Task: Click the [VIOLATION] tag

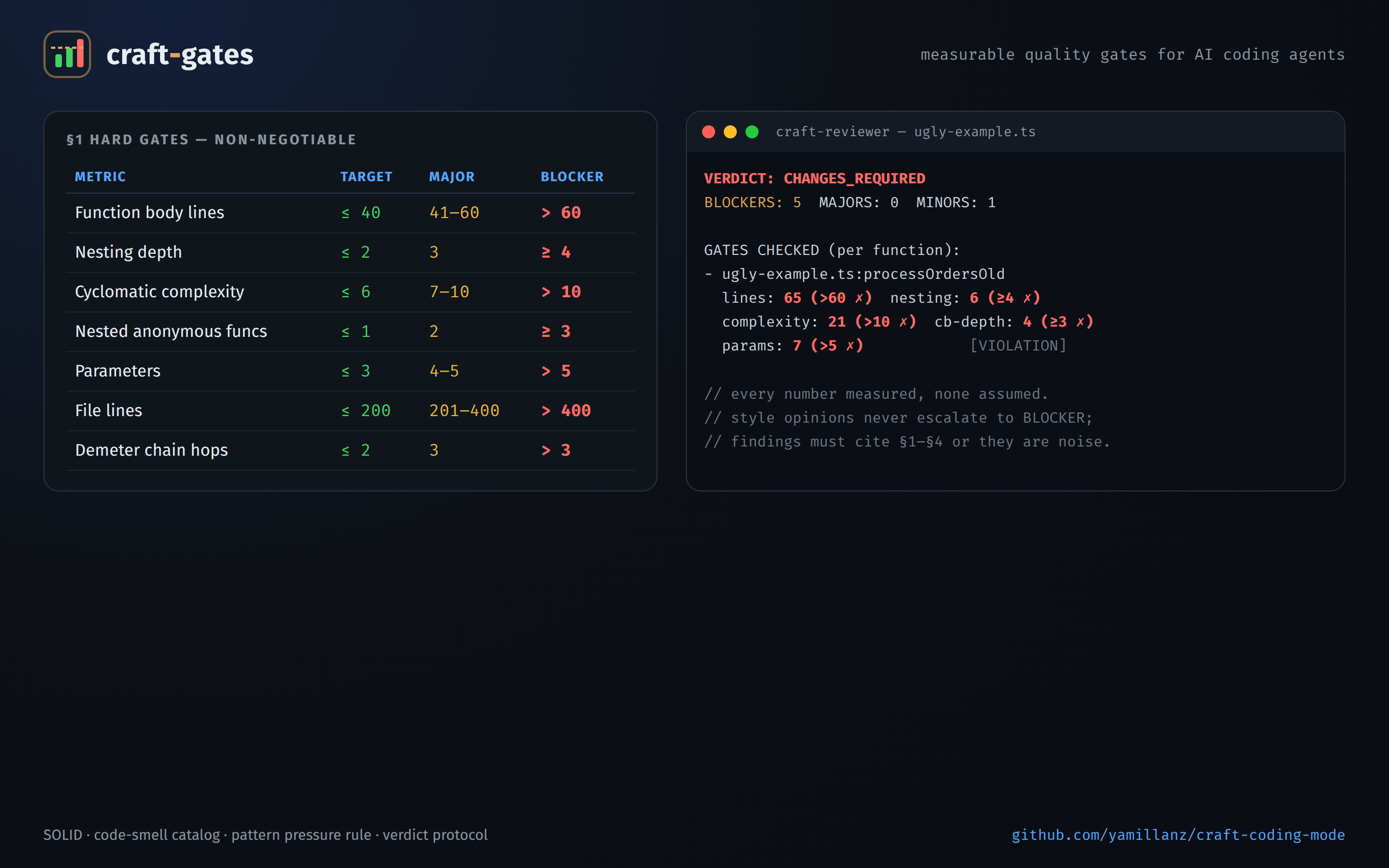Action: pos(1018,346)
